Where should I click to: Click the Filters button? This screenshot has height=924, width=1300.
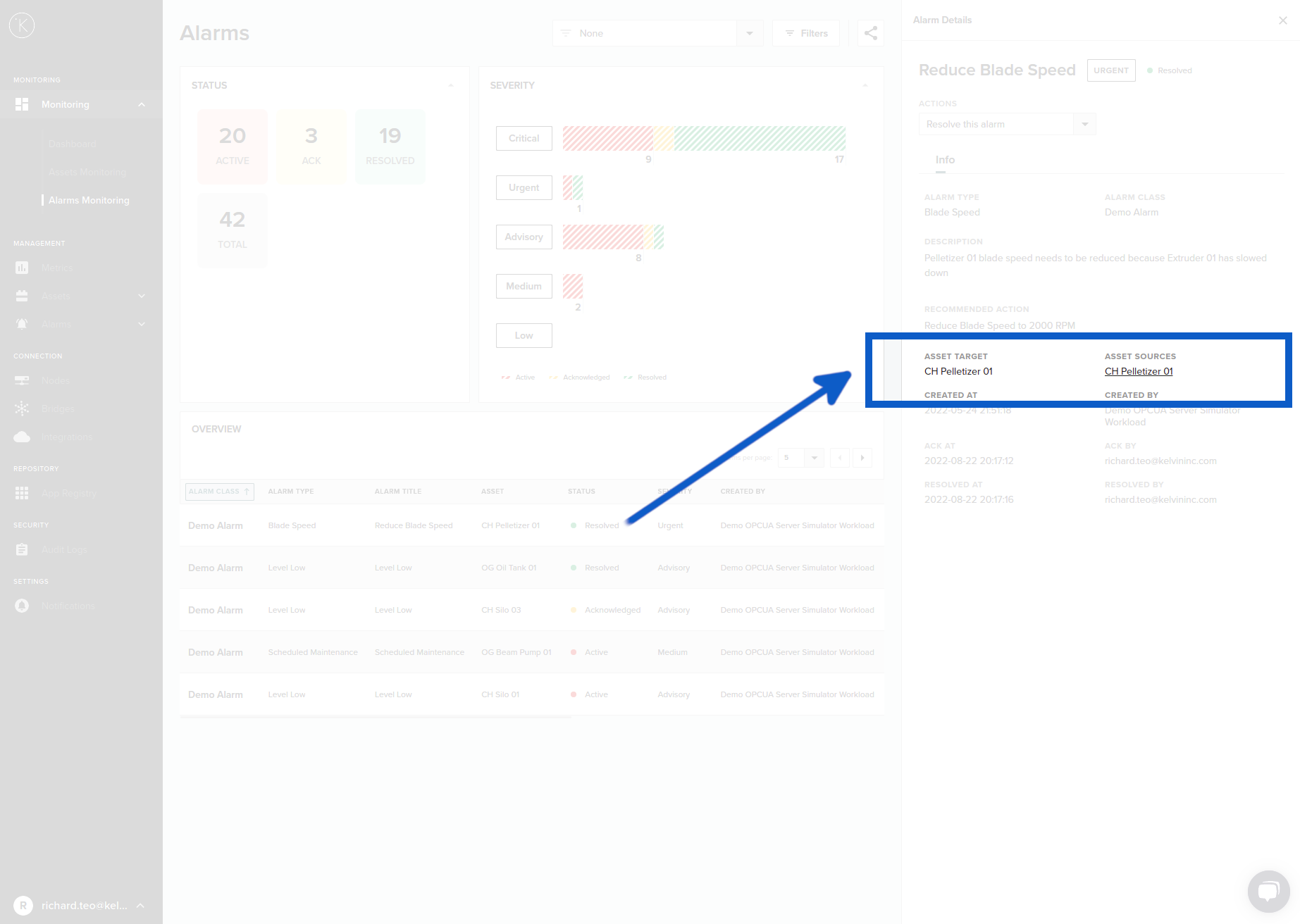[806, 34]
